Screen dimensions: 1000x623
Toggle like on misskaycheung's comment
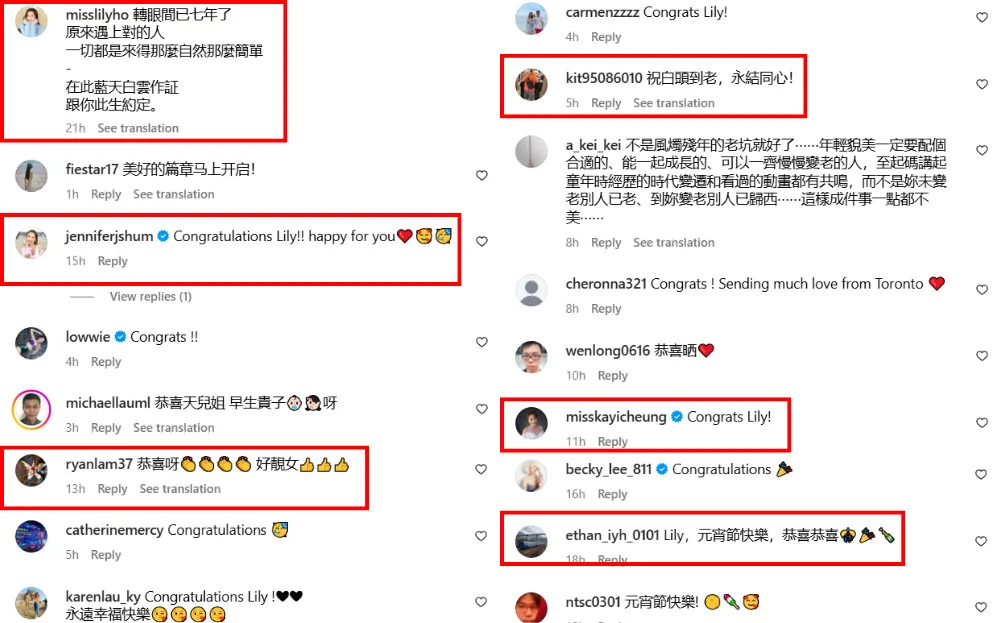coord(982,423)
